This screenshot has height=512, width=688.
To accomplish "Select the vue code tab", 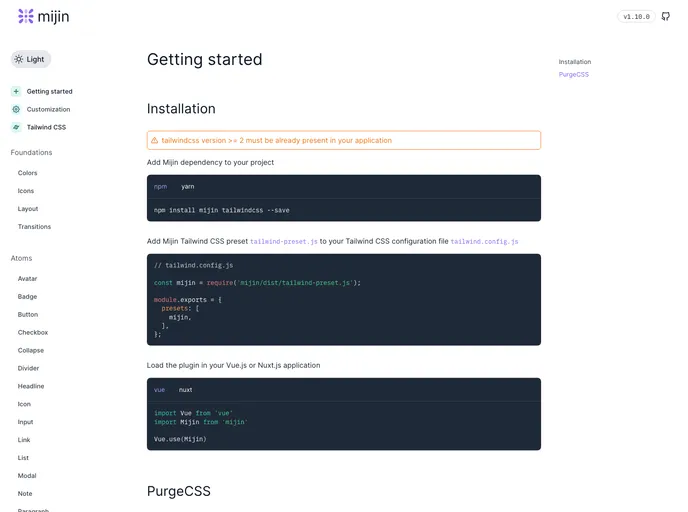I will point(160,389).
